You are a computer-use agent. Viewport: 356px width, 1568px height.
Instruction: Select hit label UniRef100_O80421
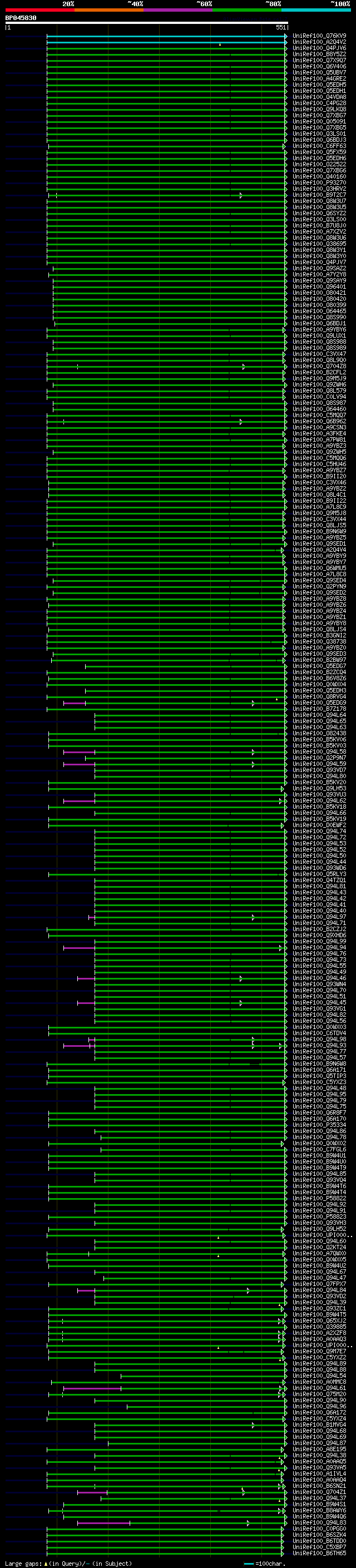[319, 293]
